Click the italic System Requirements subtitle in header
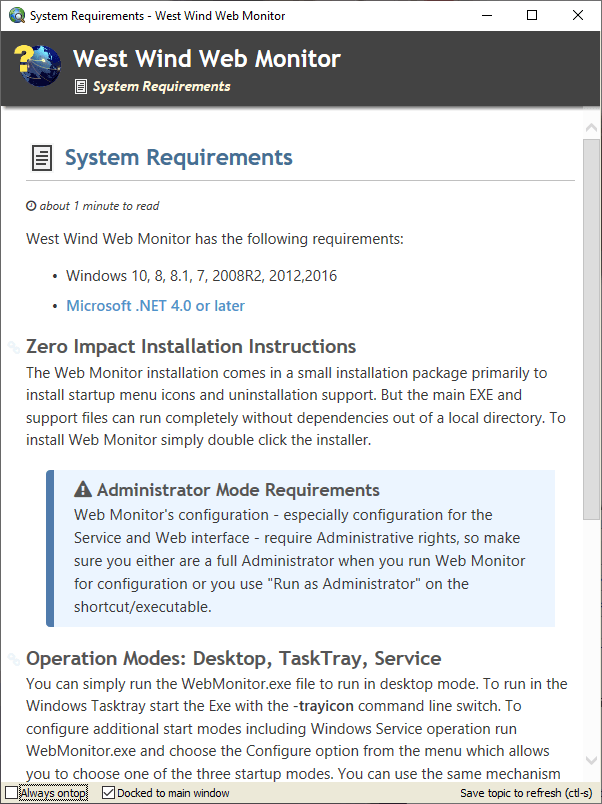Image resolution: width=602 pixels, height=804 pixels. 162,87
